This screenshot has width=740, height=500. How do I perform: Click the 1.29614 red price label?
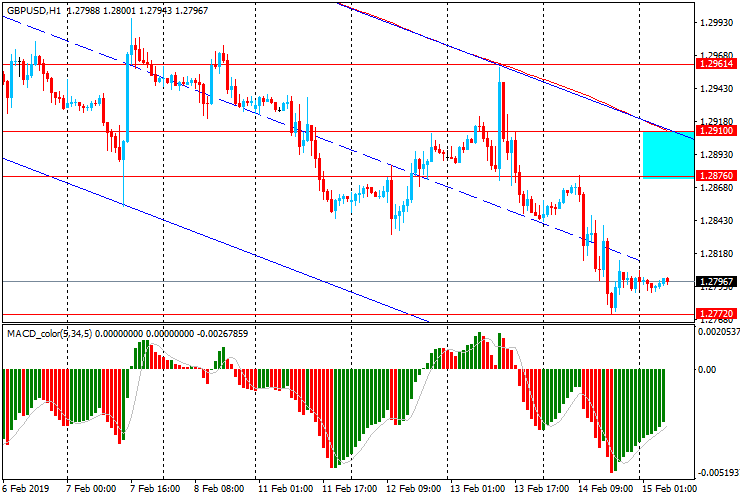(x=716, y=63)
